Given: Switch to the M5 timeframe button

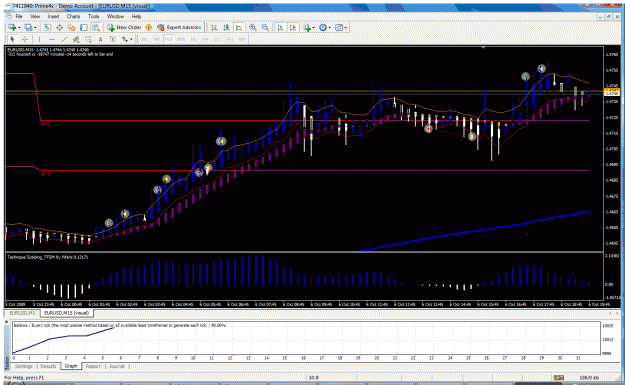Looking at the screenshot, I should click(x=157, y=39).
